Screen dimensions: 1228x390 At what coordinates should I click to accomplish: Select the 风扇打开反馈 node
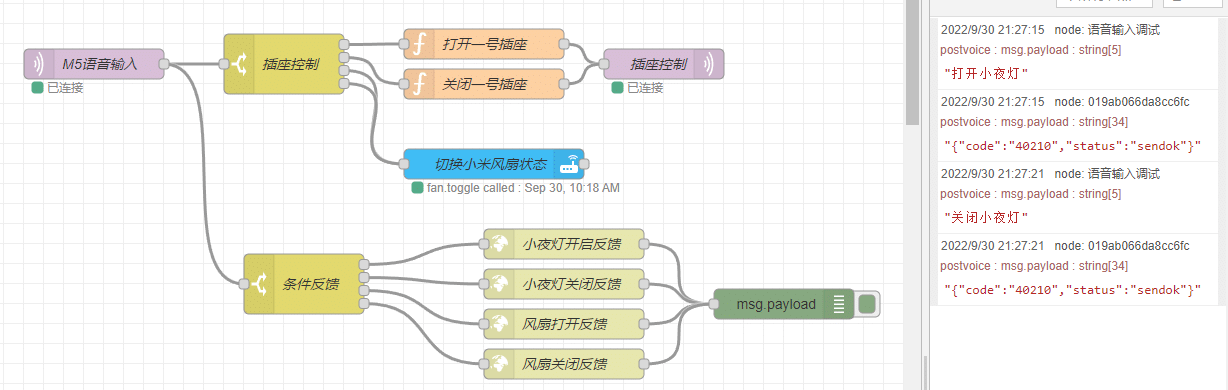pyautogui.click(x=564, y=324)
